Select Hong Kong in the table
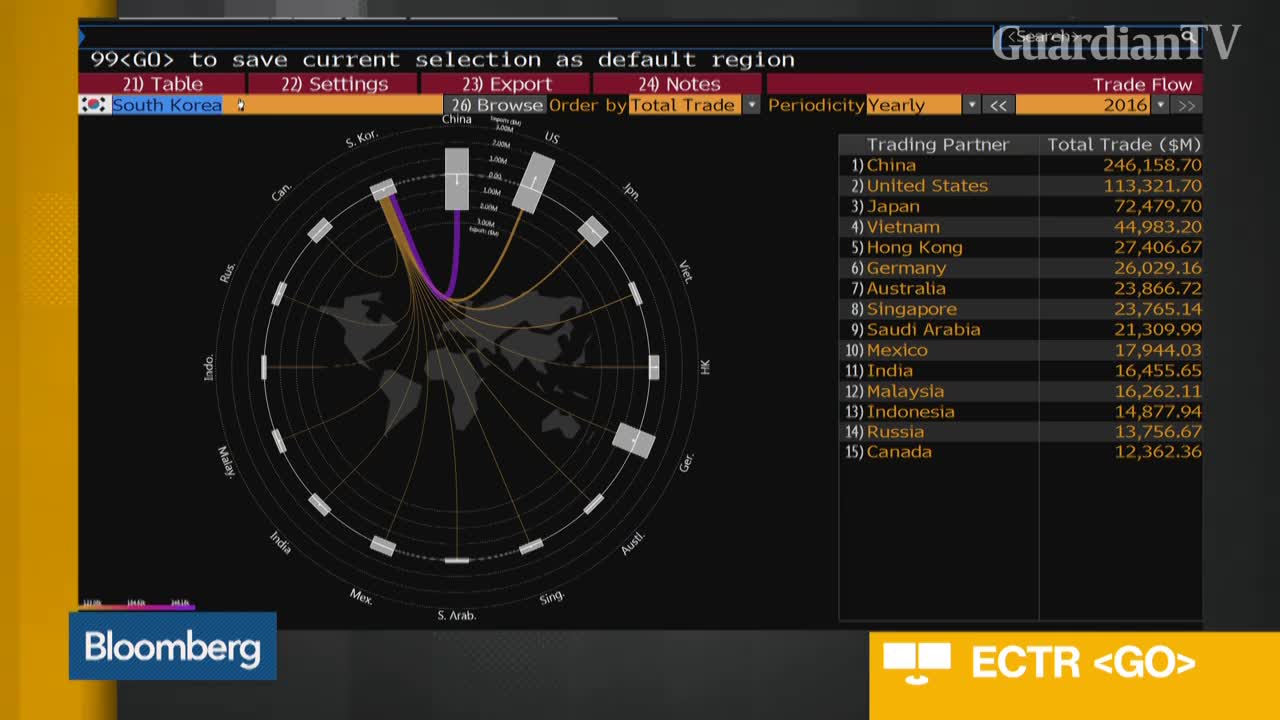This screenshot has width=1280, height=720. coord(915,247)
